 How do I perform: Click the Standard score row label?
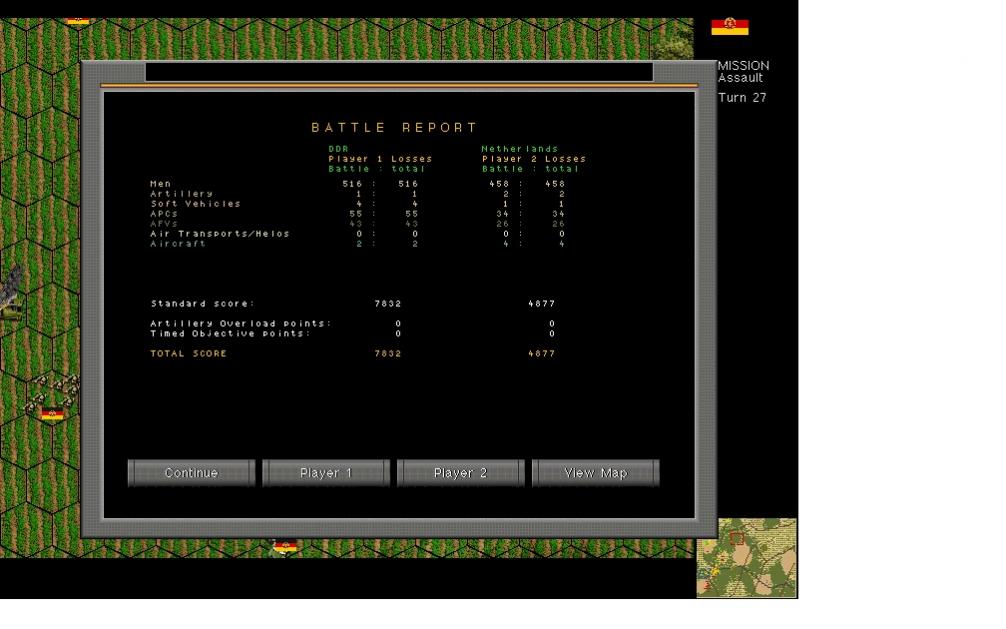point(202,304)
